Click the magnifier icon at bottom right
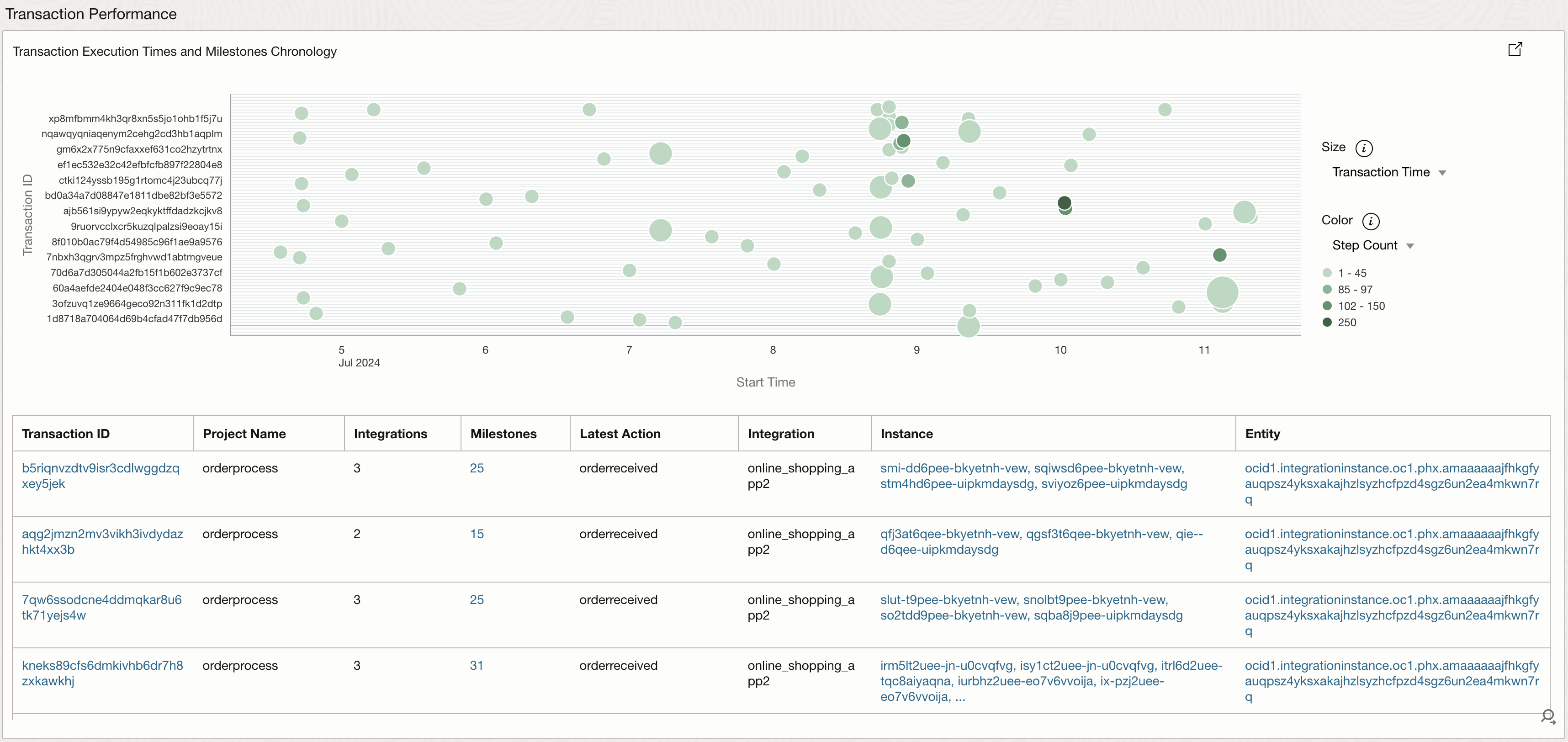Viewport: 1568px width, 742px height. (1548, 716)
